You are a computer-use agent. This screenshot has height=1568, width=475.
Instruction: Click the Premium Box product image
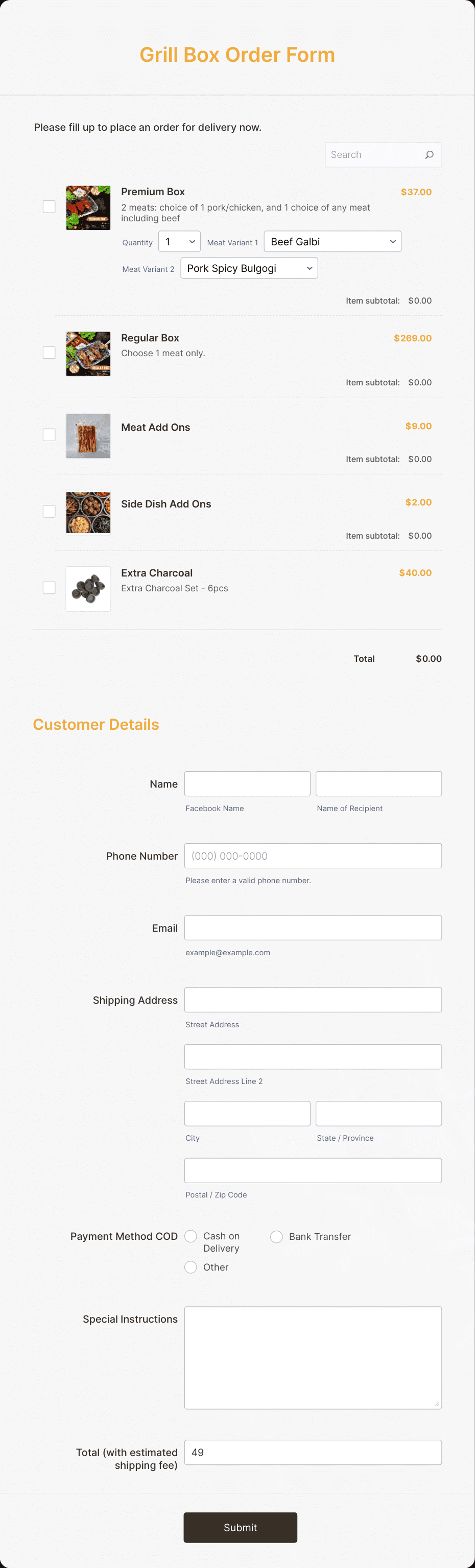point(88,207)
